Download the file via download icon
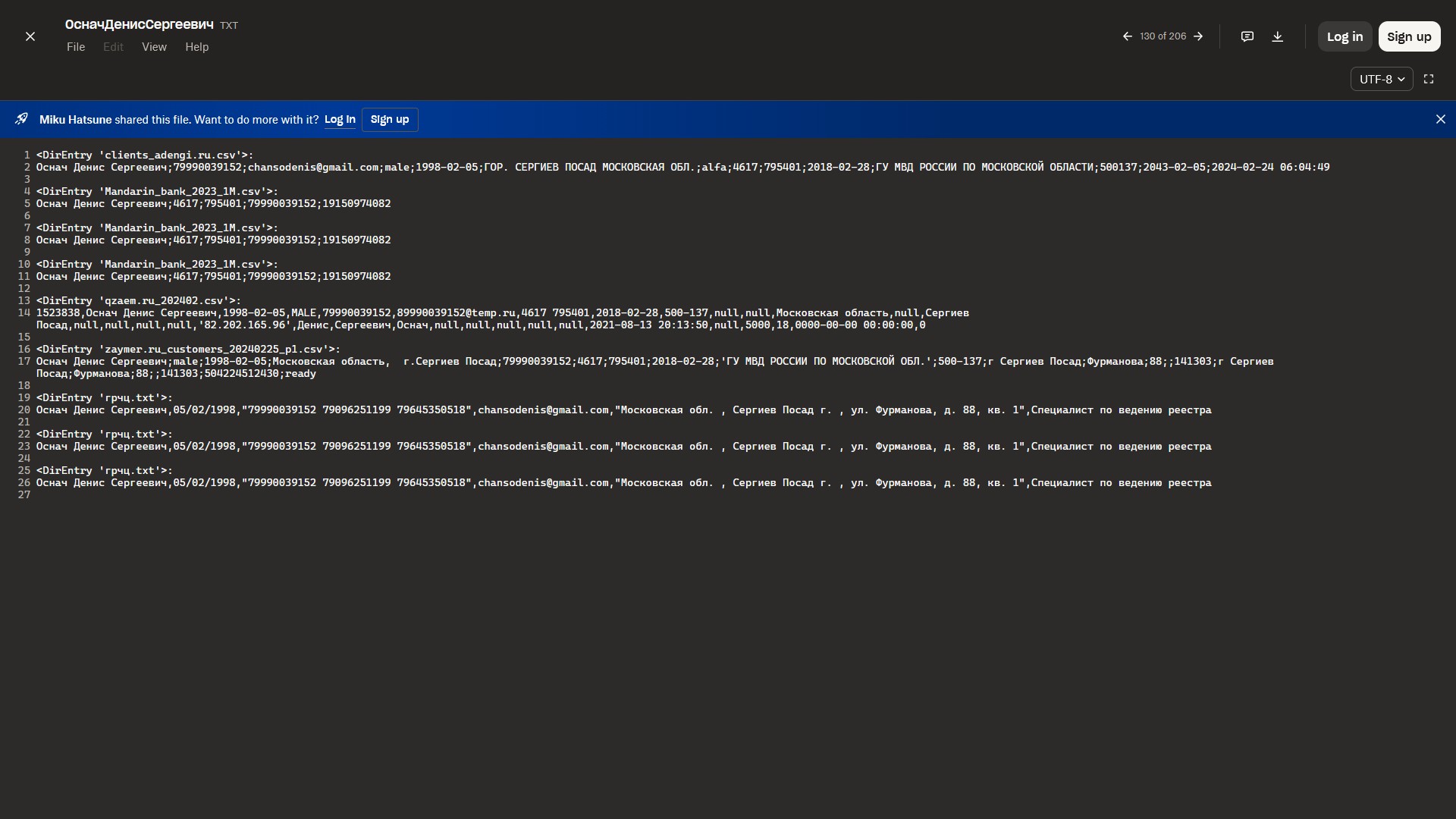The width and height of the screenshot is (1456, 819). click(1277, 36)
